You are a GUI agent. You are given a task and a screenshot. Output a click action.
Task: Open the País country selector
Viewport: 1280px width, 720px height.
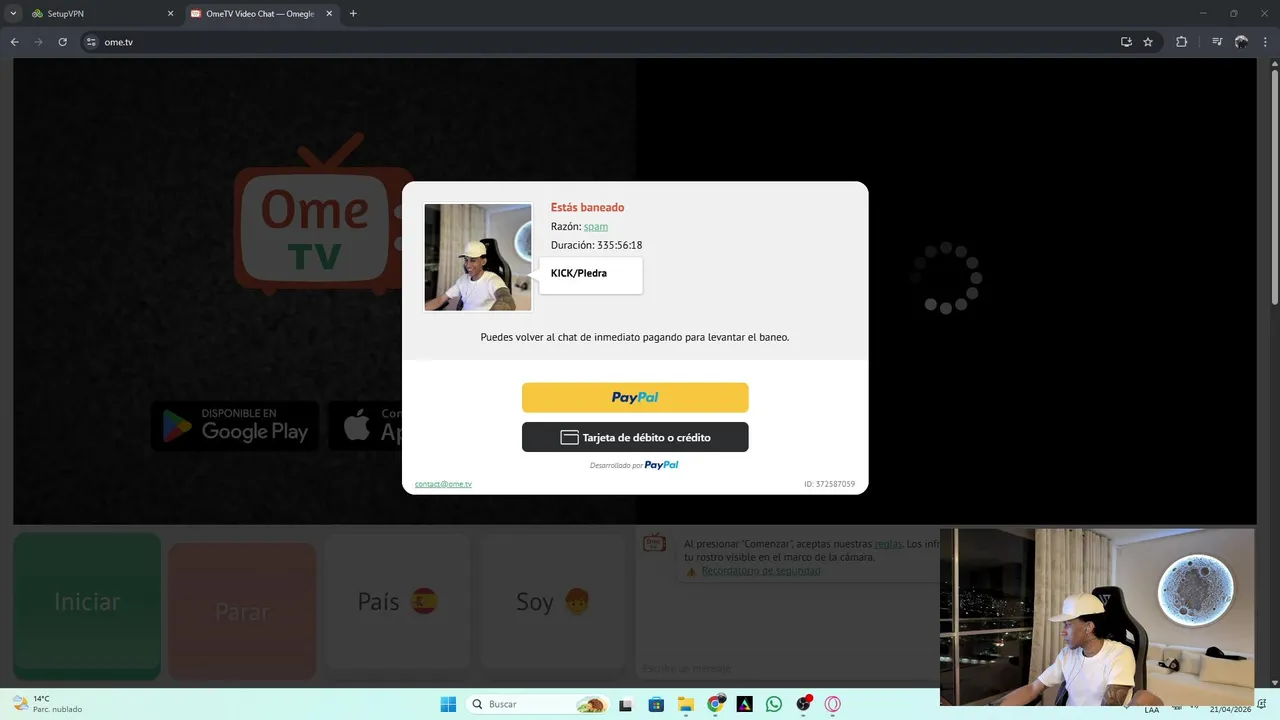(398, 601)
